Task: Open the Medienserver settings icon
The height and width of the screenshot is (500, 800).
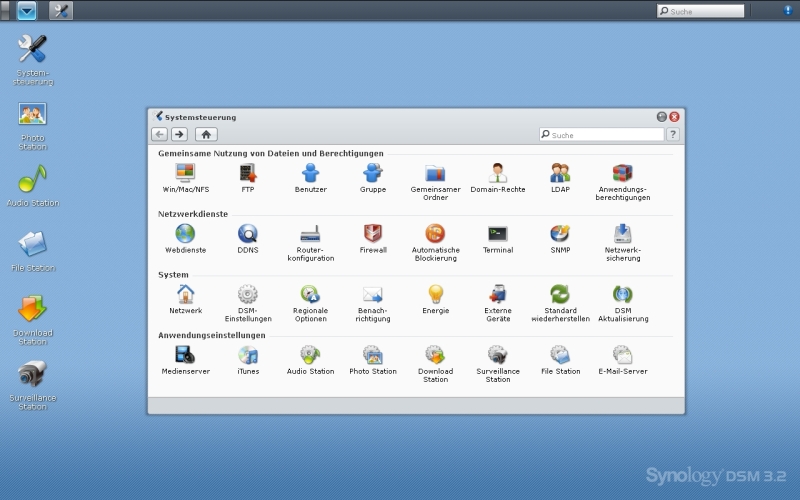Action: (185, 355)
